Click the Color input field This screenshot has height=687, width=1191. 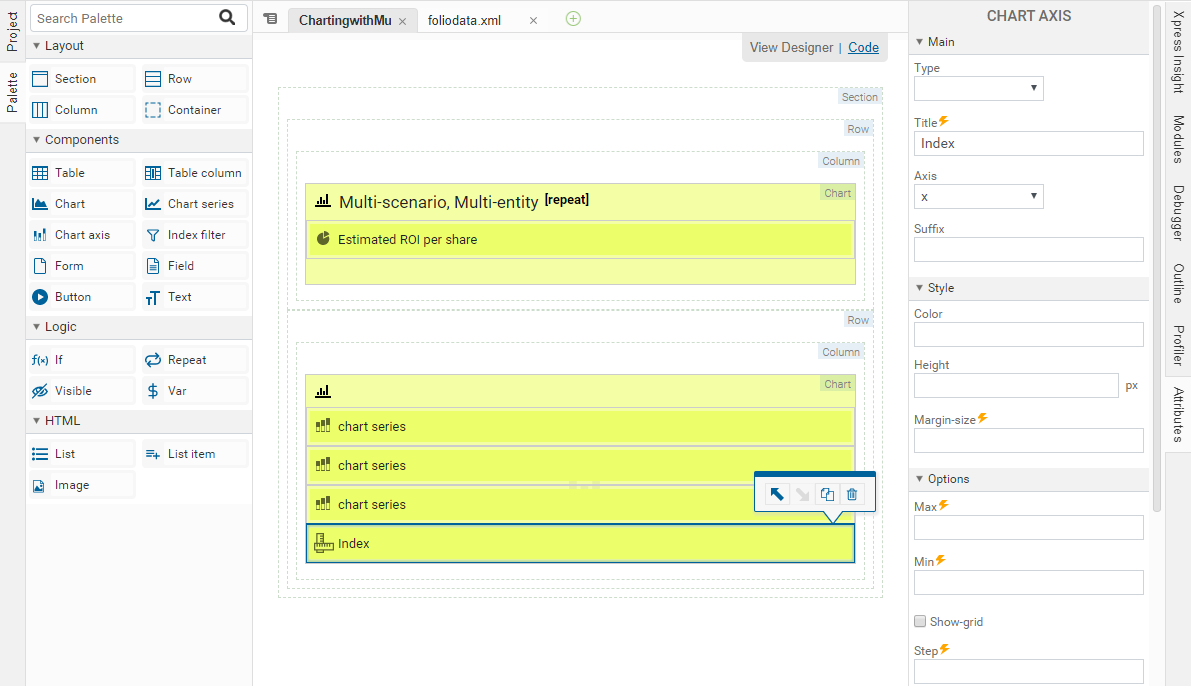click(x=1028, y=335)
